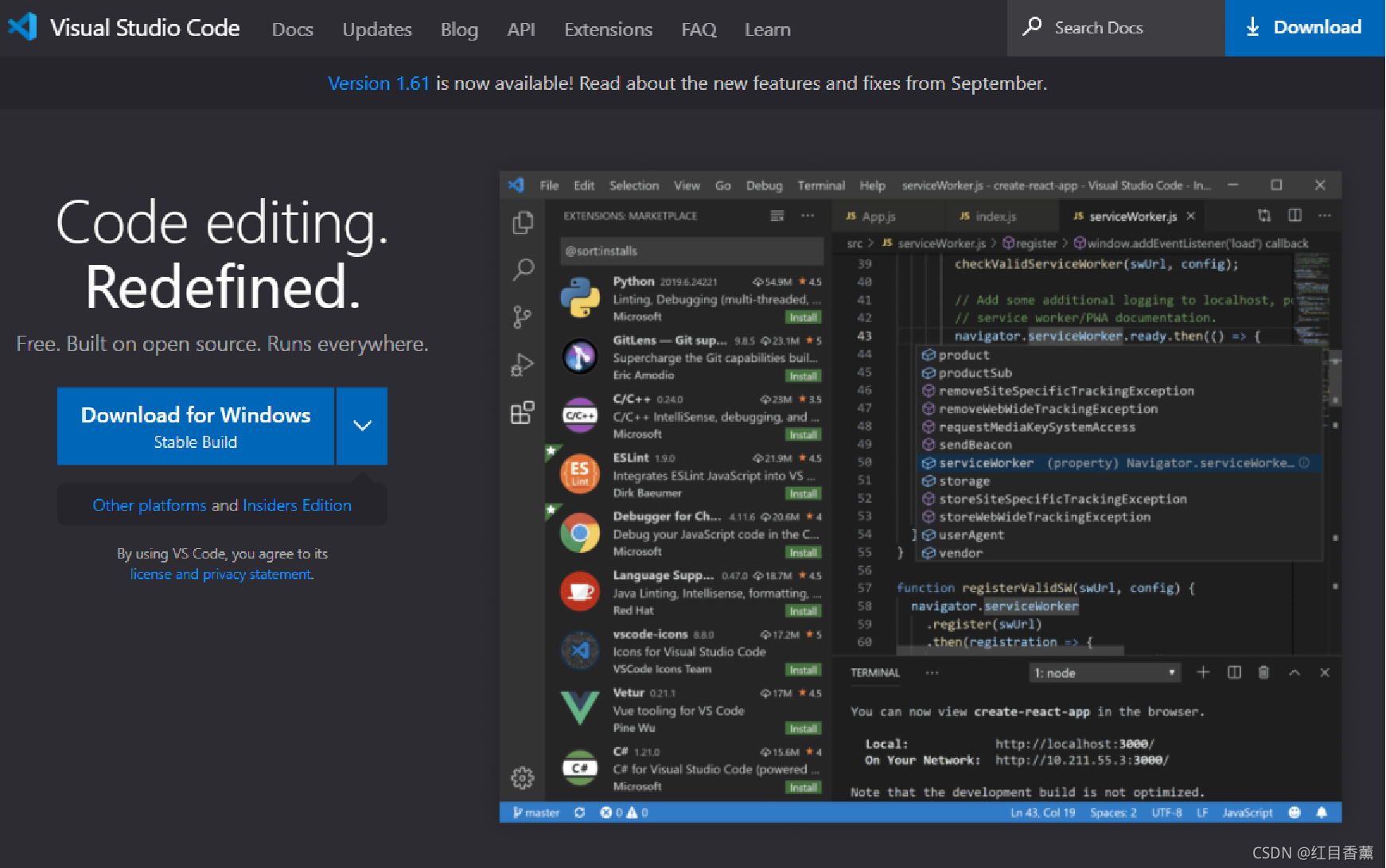Open the Terminal menu in screenshot
The height and width of the screenshot is (868, 1386).
(x=821, y=185)
